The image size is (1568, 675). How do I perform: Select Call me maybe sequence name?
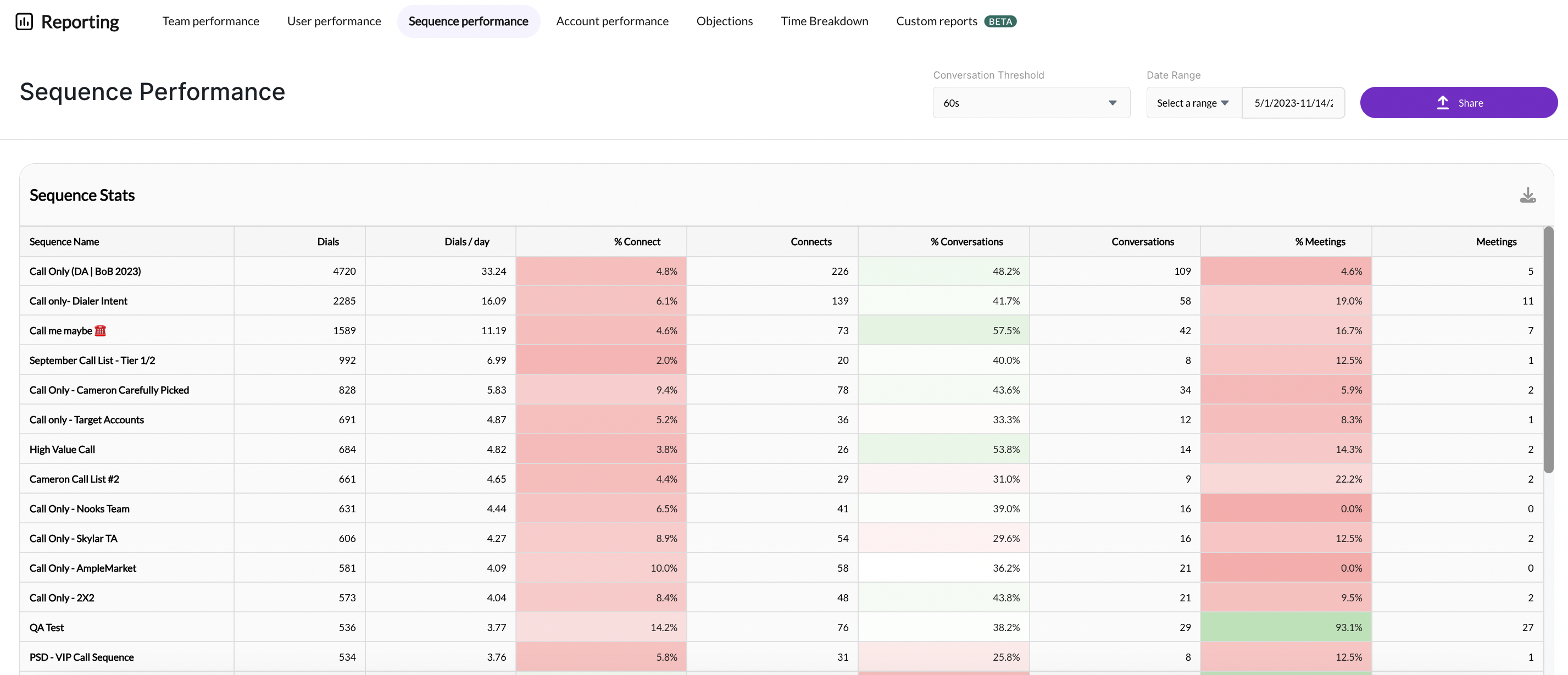61,331
